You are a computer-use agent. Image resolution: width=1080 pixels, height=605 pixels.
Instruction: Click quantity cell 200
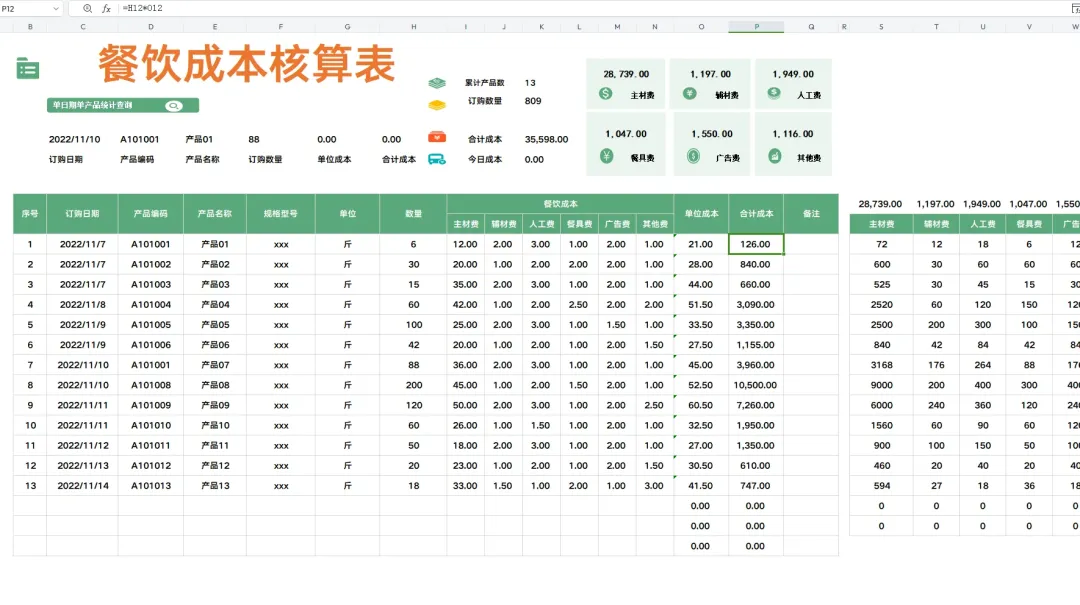pos(413,385)
